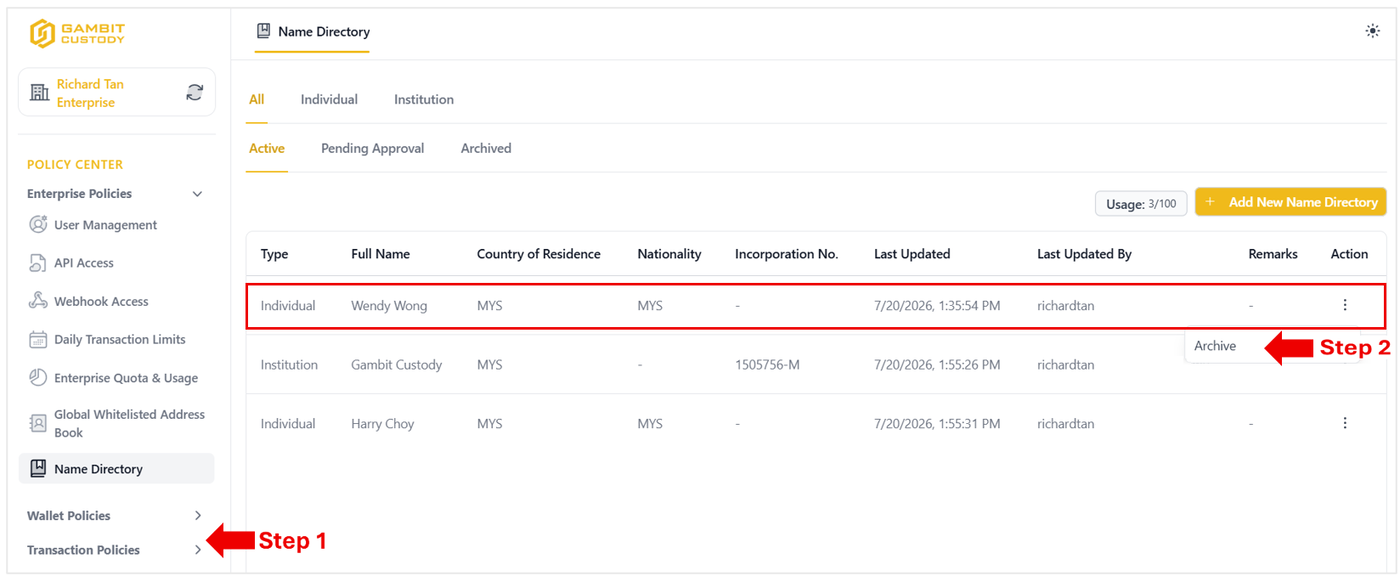This screenshot has width=1400, height=576.
Task: Click the Usage 3/100 badge
Action: [1141, 203]
